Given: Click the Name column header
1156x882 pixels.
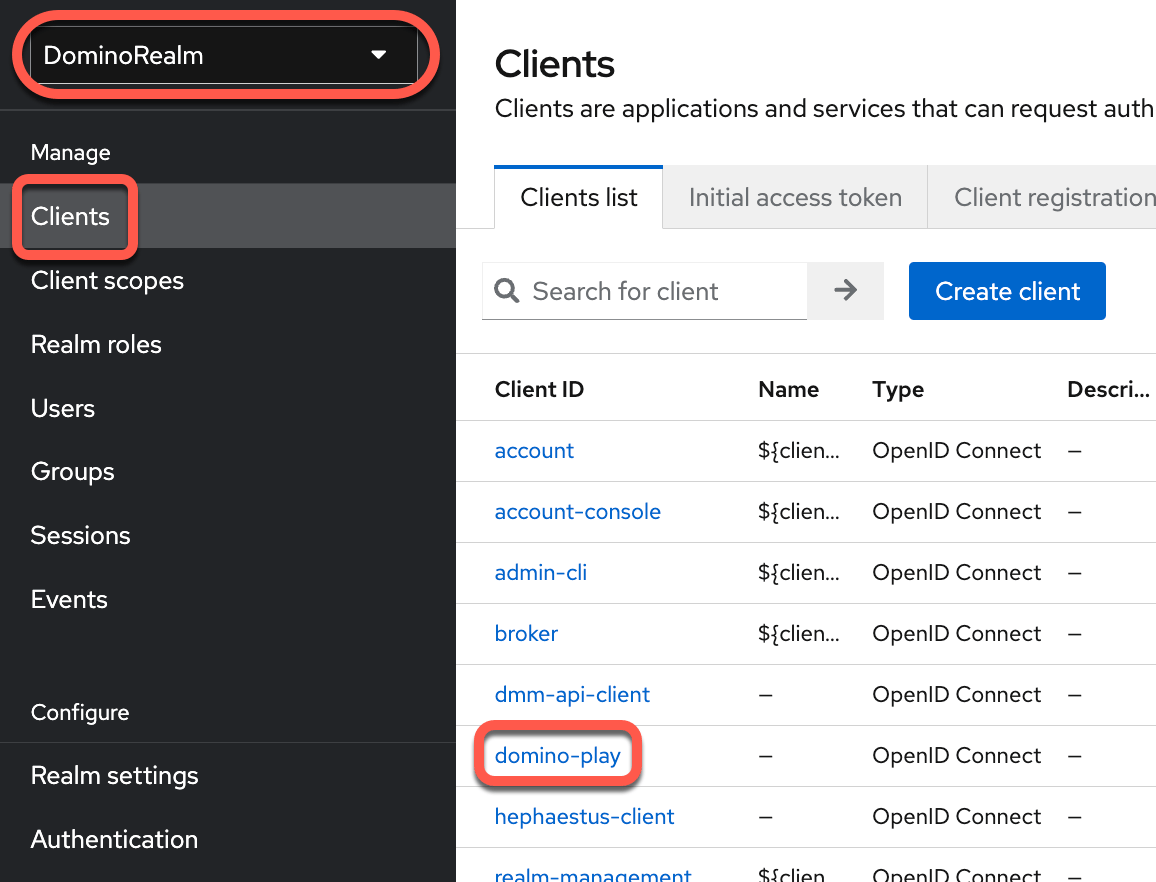Looking at the screenshot, I should (x=788, y=389).
